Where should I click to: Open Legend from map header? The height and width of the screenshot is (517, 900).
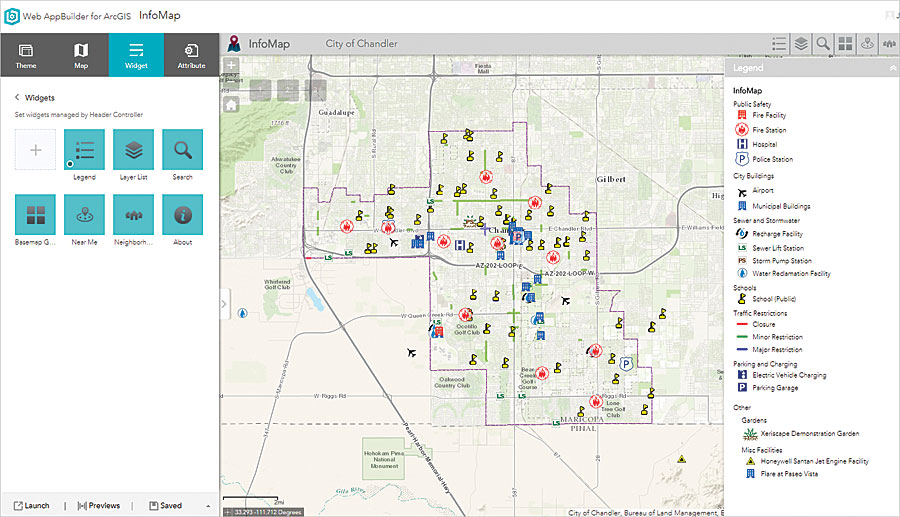[x=779, y=44]
